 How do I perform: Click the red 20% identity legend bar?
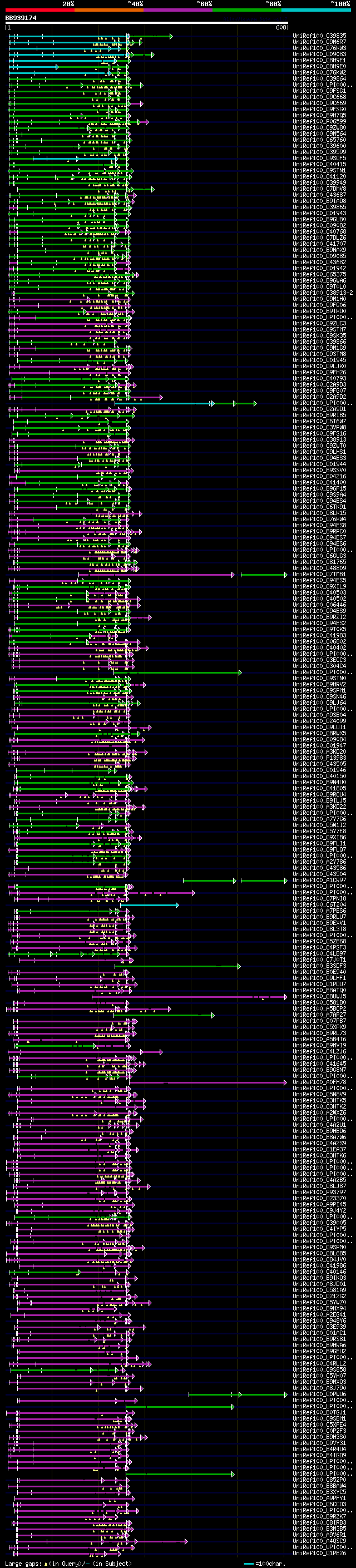pyautogui.click(x=40, y=10)
